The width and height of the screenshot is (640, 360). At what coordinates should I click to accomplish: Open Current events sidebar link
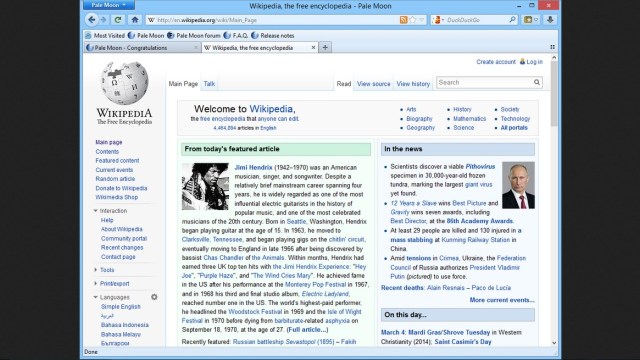point(114,170)
